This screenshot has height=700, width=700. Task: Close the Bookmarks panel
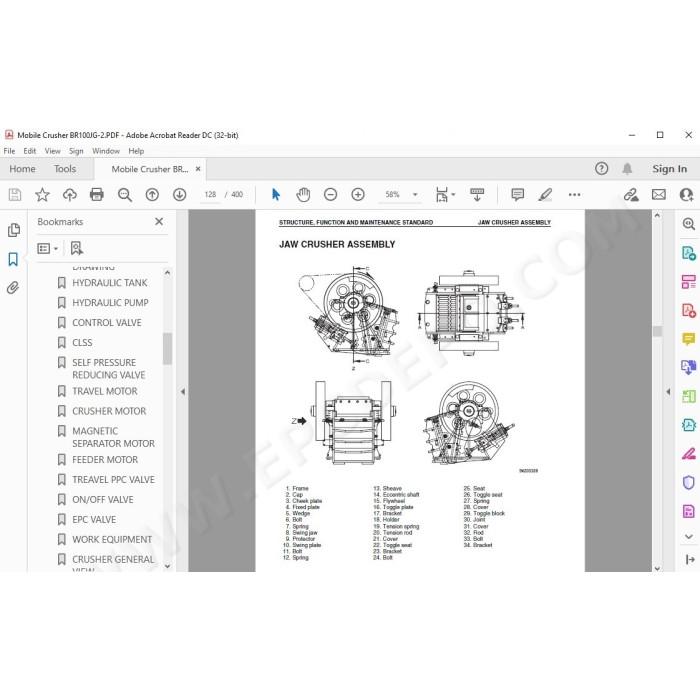(159, 221)
